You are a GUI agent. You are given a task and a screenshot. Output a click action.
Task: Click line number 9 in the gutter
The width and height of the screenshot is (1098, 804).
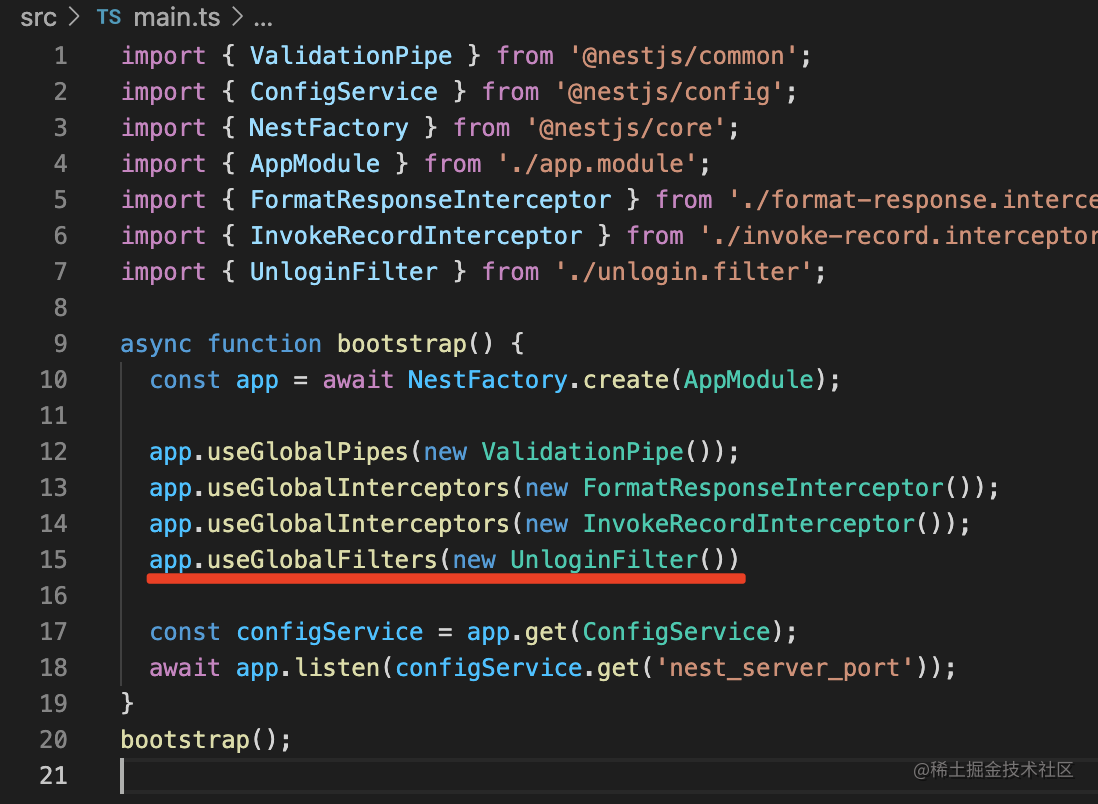coord(60,343)
